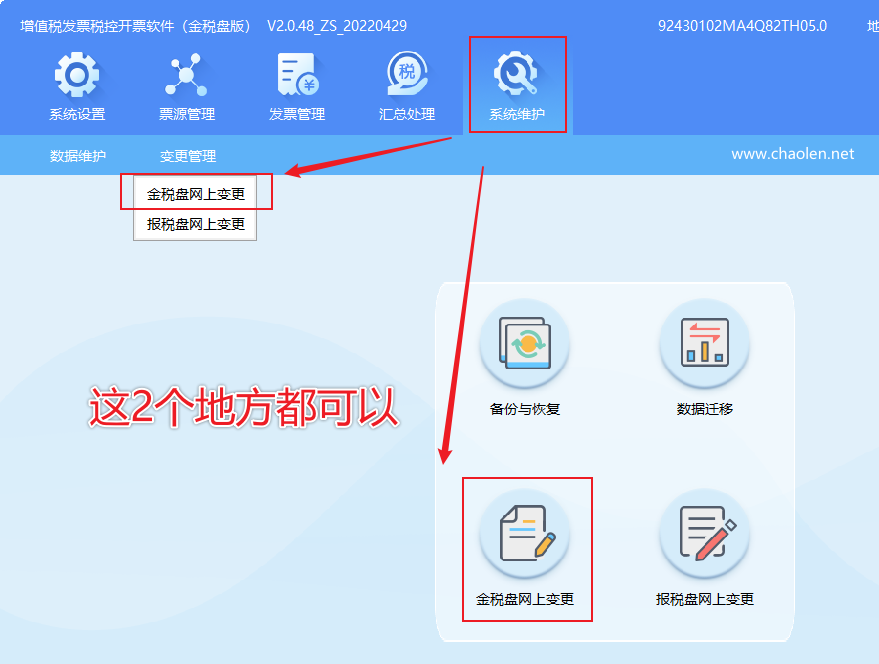Open the 发票管理 invoice icon
This screenshot has width=879, height=664.
[x=298, y=75]
